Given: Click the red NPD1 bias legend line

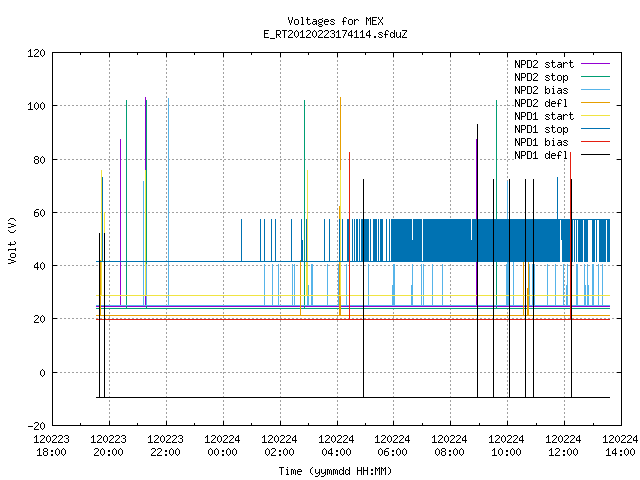Looking at the screenshot, I should point(596,142).
